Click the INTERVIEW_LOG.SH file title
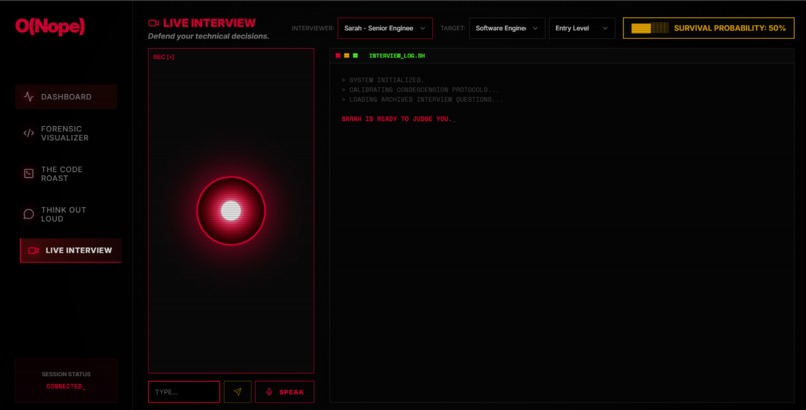Image resolution: width=806 pixels, height=410 pixels. click(397, 55)
